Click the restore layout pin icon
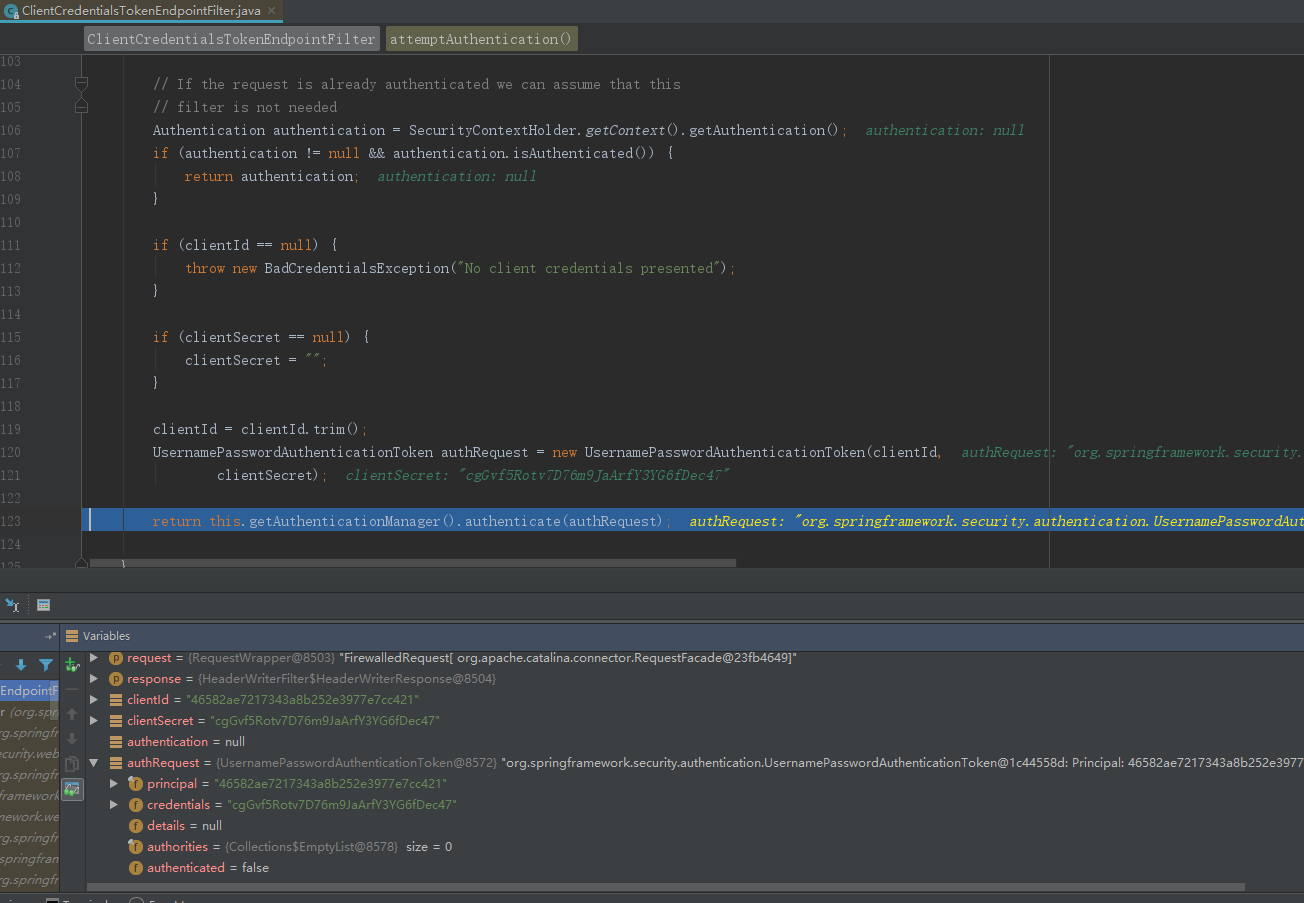 click(50, 636)
